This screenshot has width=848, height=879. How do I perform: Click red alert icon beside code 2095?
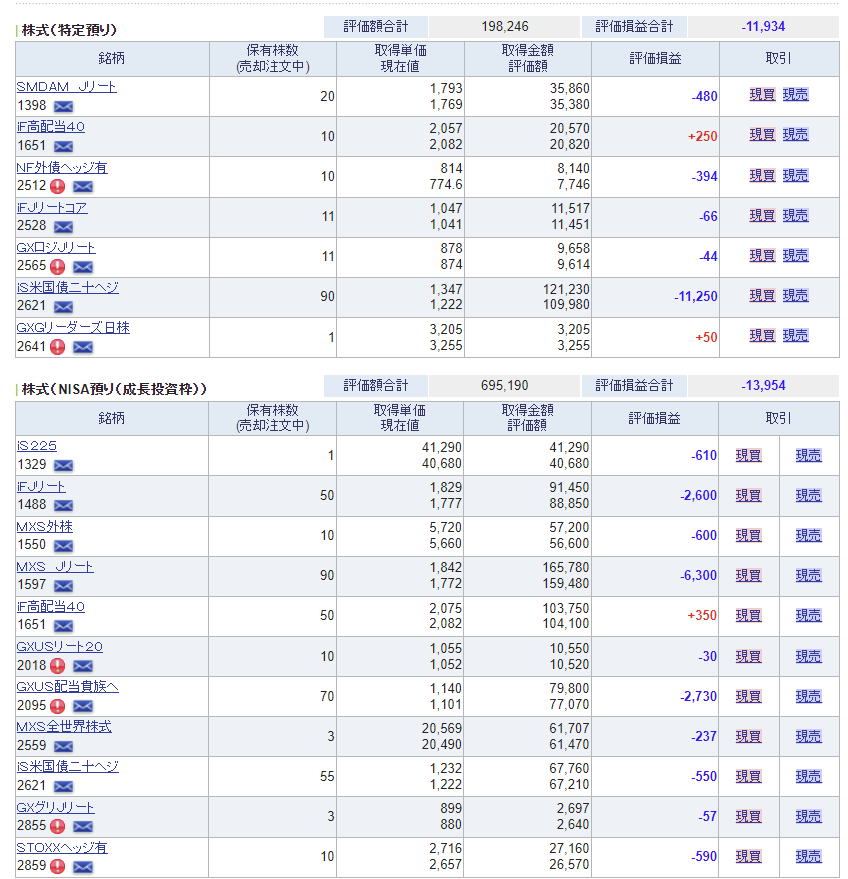tap(57, 706)
